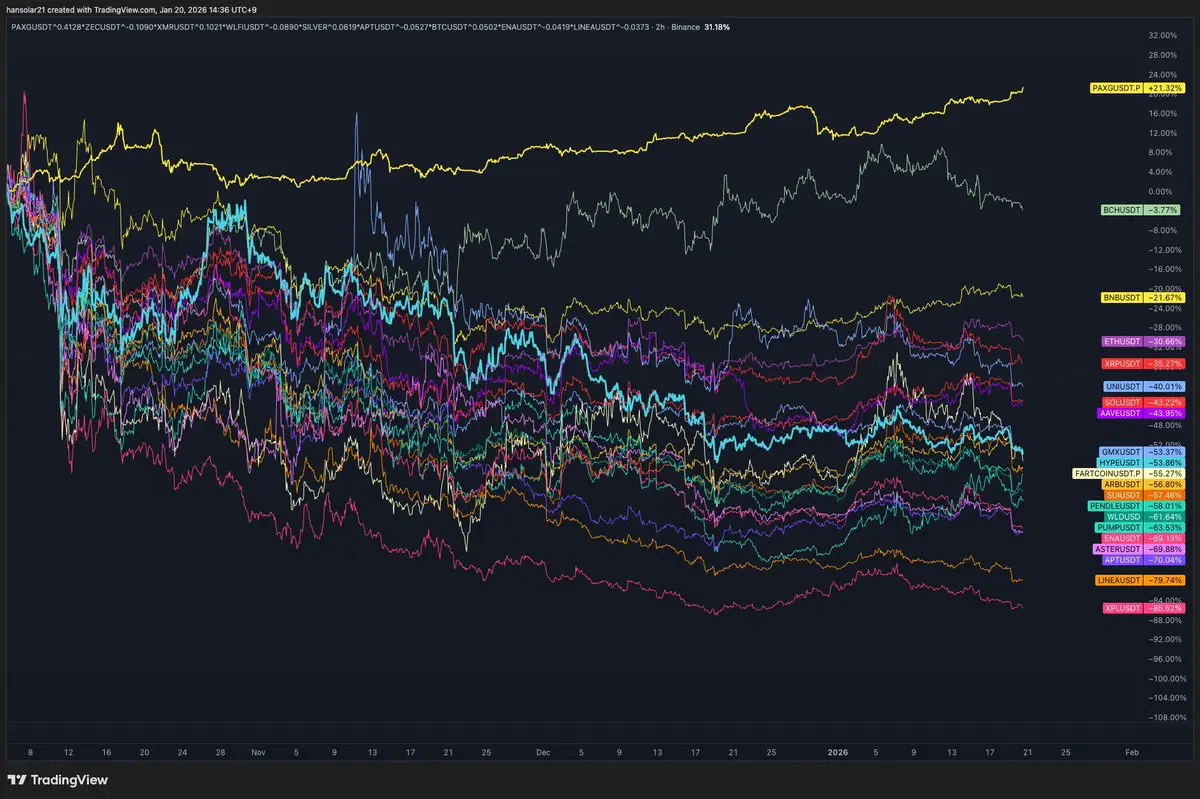Click the 32.00% tick on price axis
Viewport: 1200px width, 799px height.
pyautogui.click(x=1164, y=35)
